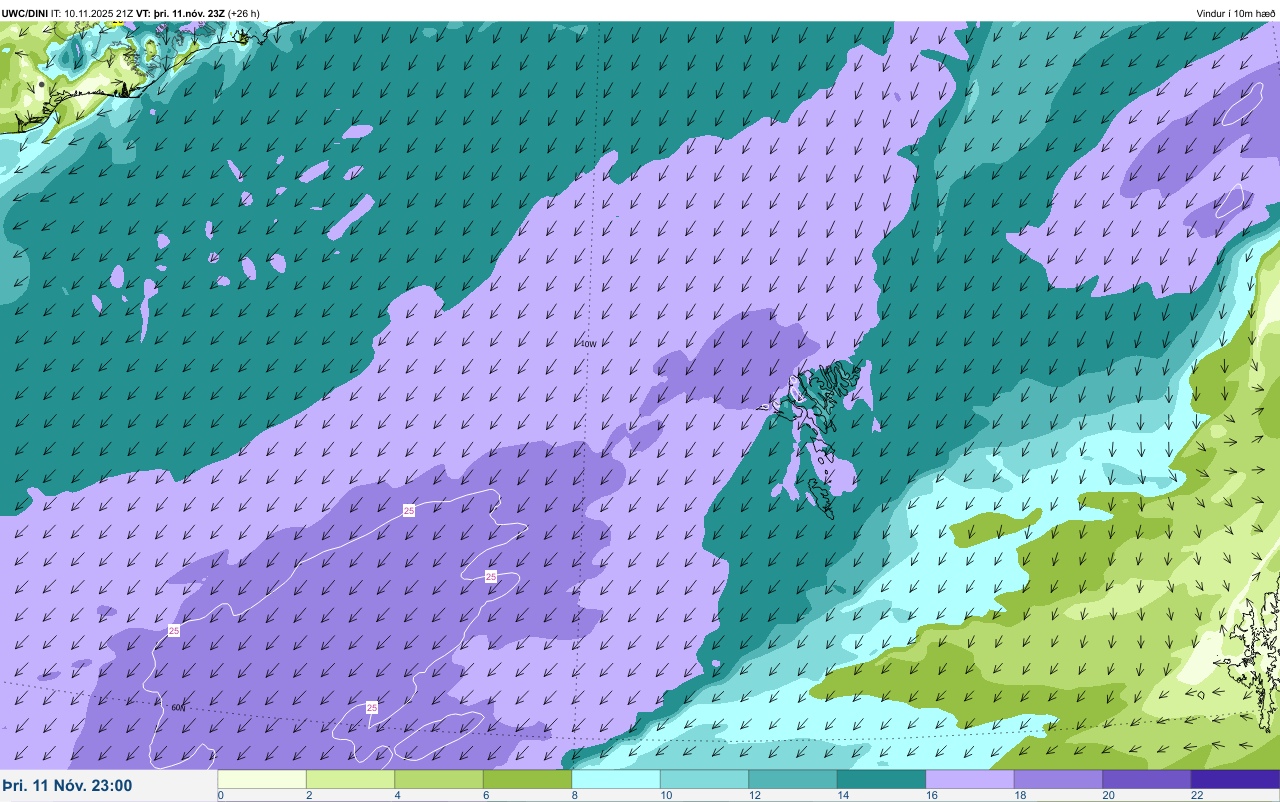Click the legend tick value '0'
This screenshot has height=802, width=1280.
click(x=221, y=795)
